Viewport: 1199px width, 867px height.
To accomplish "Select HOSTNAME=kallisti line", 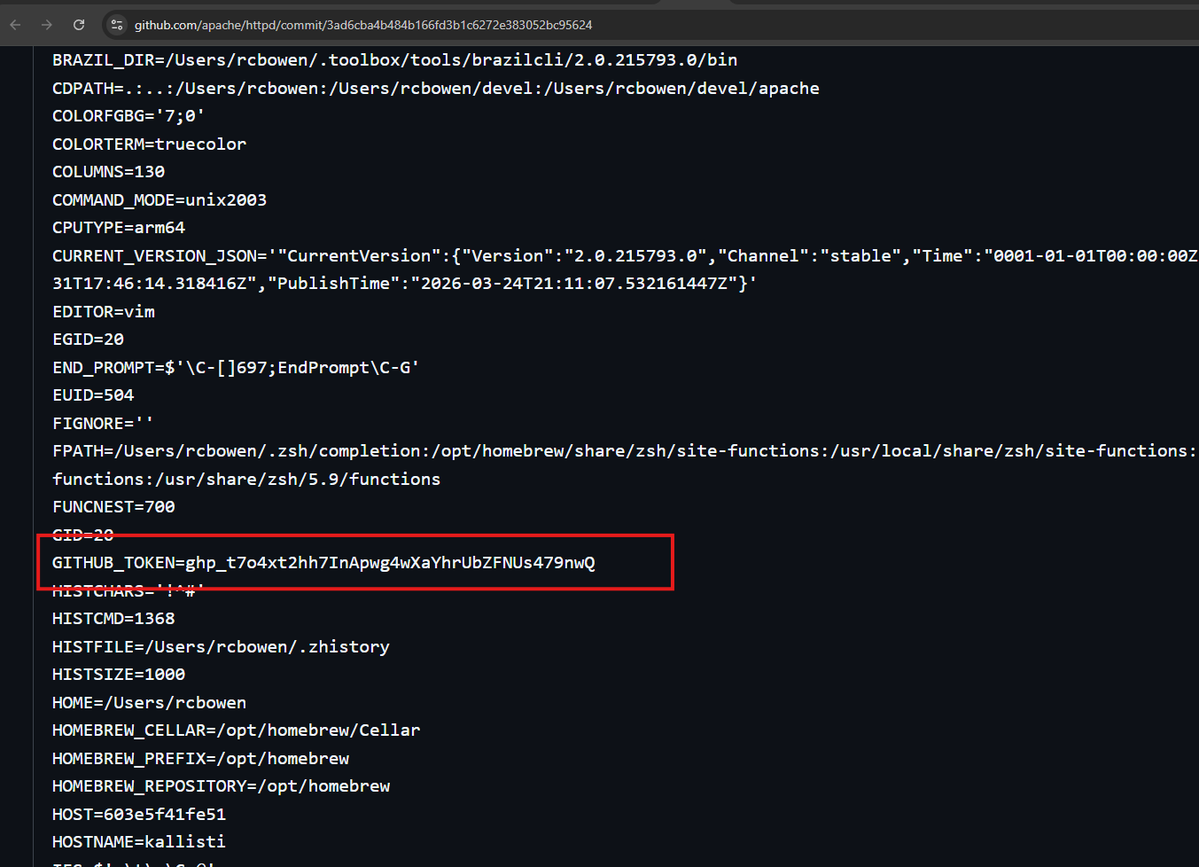I will coord(138,842).
